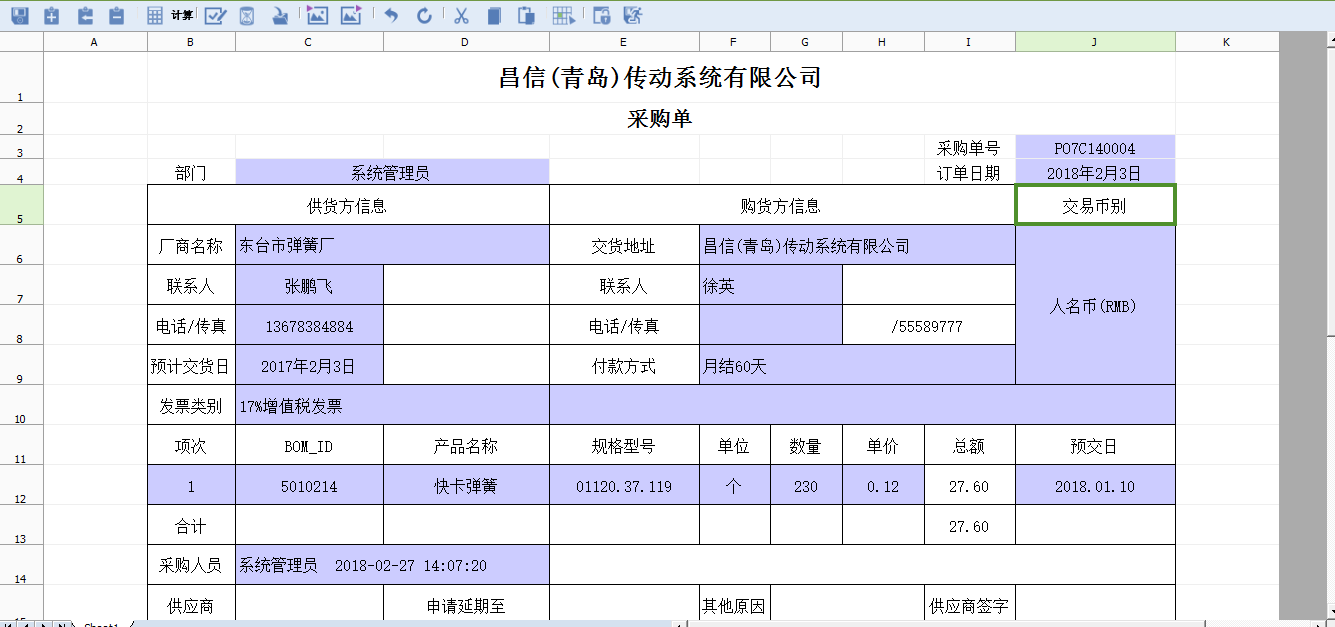Click the 17%增值税发票 invoice type cell

coord(392,406)
